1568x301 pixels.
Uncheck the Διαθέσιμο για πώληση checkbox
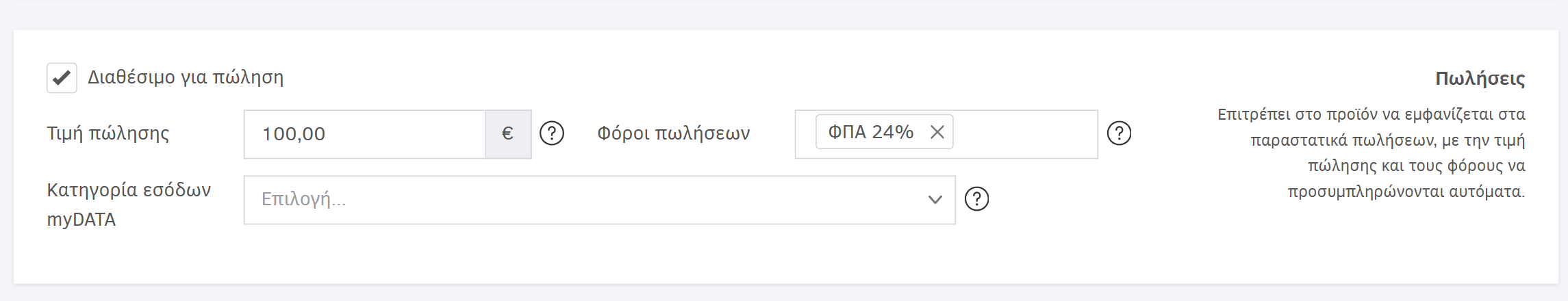tap(62, 78)
